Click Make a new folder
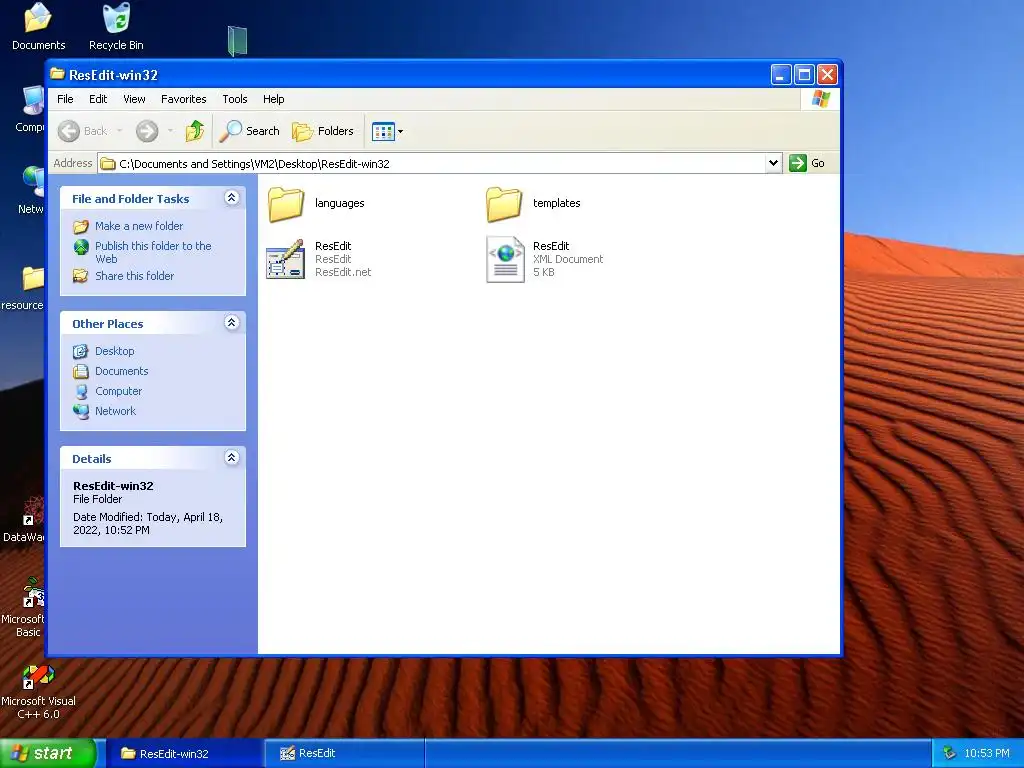Viewport: 1024px width, 768px height. click(x=139, y=226)
